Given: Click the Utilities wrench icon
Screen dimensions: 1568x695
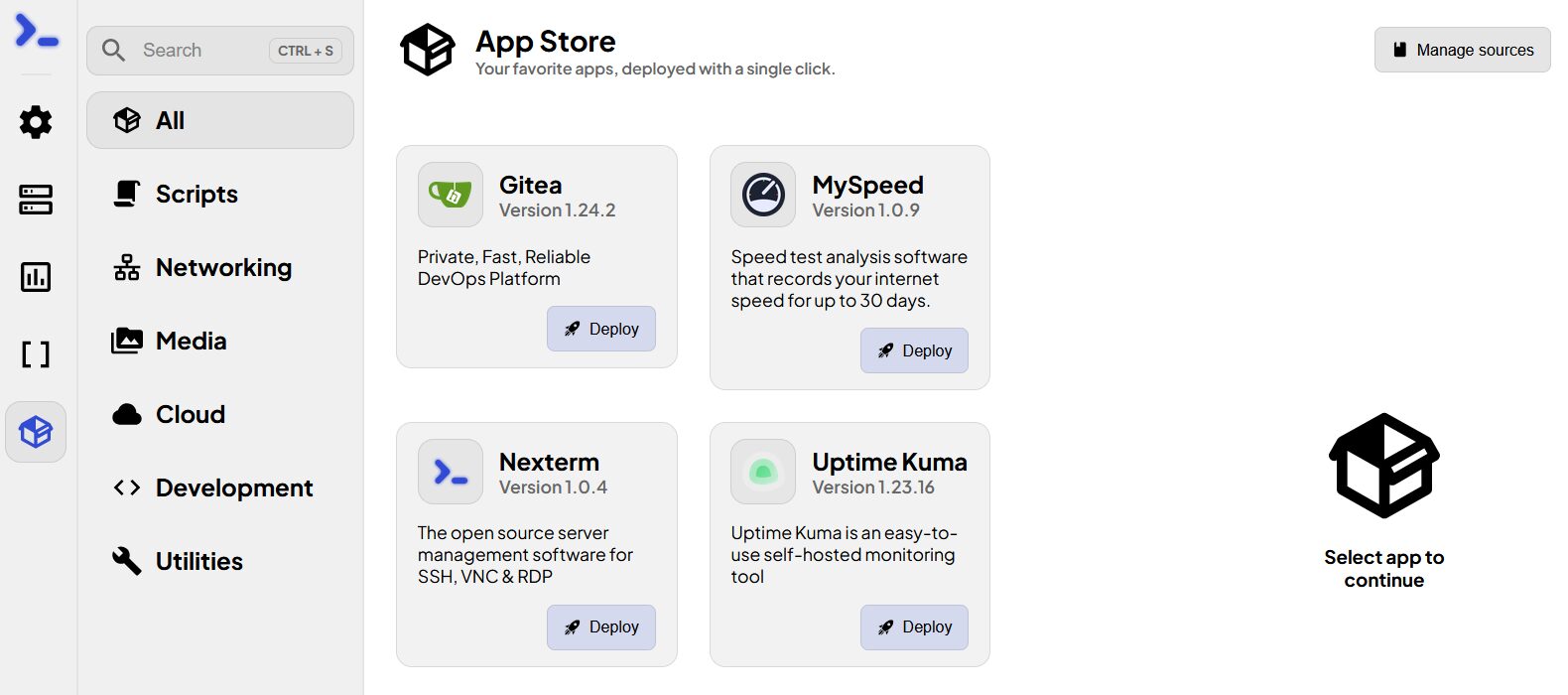Looking at the screenshot, I should (127, 561).
